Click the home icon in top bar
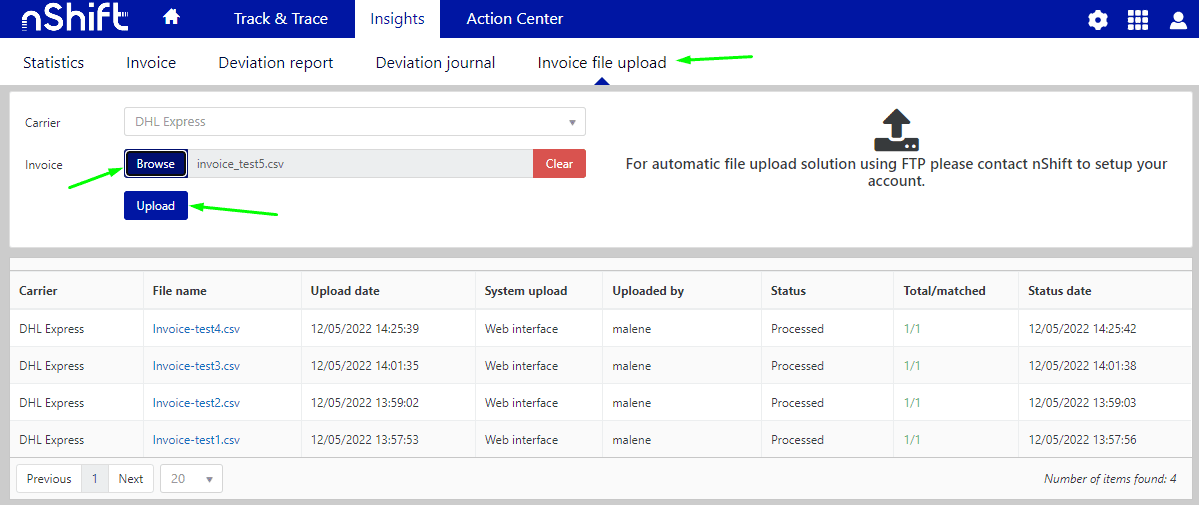 click(x=171, y=18)
